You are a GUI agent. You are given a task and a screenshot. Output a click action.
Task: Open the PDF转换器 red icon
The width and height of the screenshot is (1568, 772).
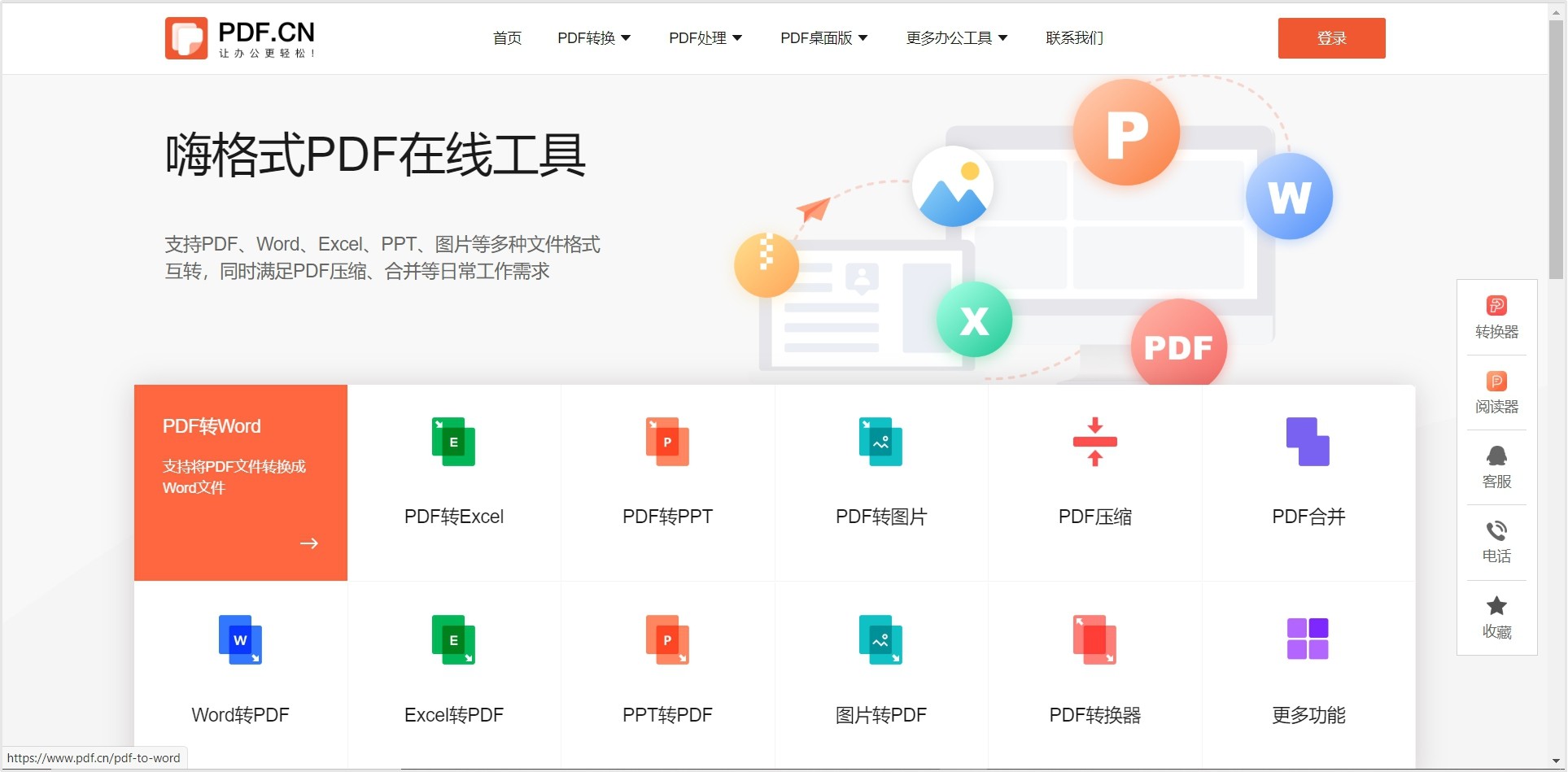pos(1094,639)
